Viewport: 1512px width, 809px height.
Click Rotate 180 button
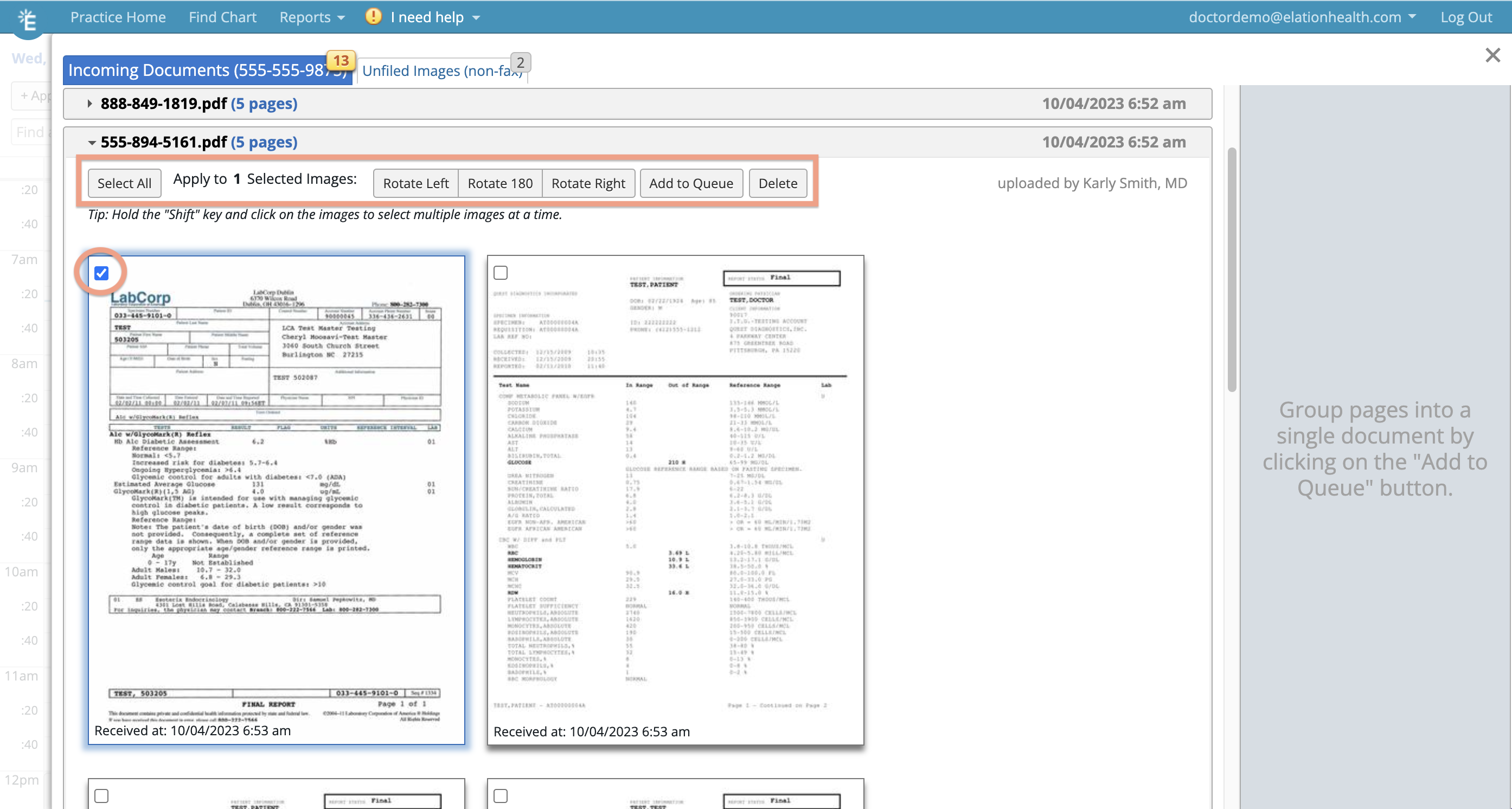500,184
